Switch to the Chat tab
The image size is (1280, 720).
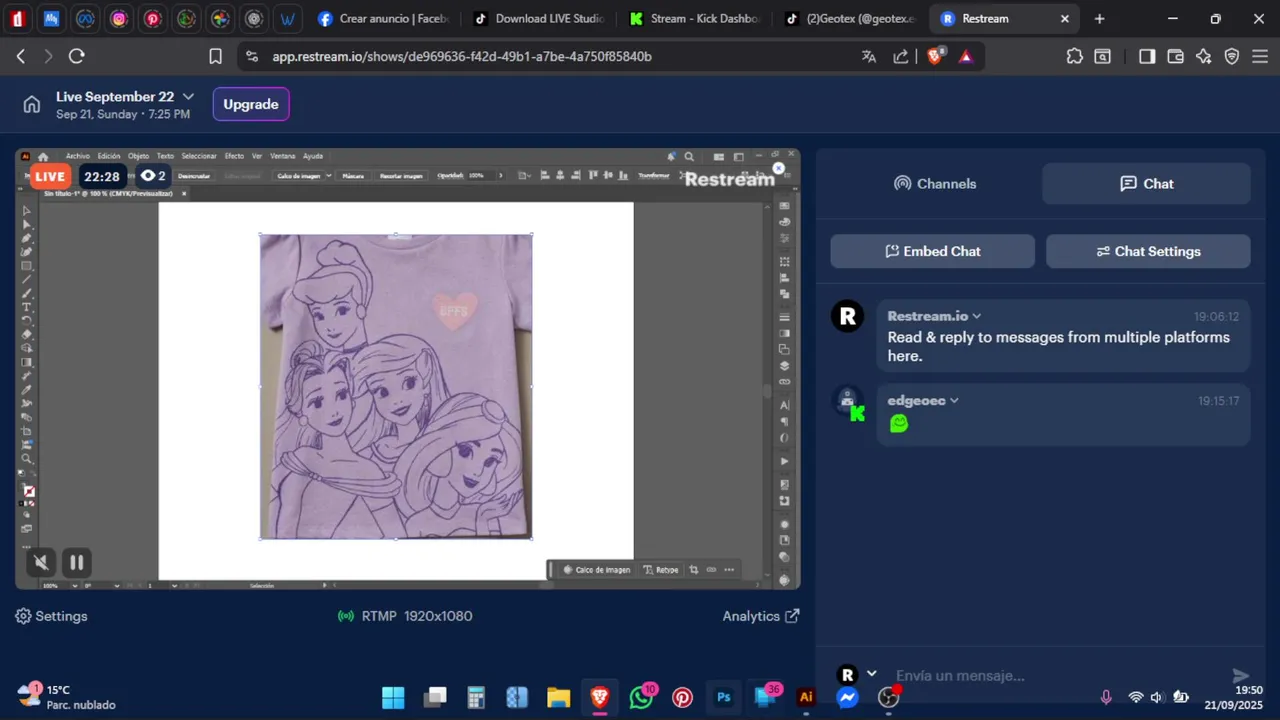(1146, 184)
